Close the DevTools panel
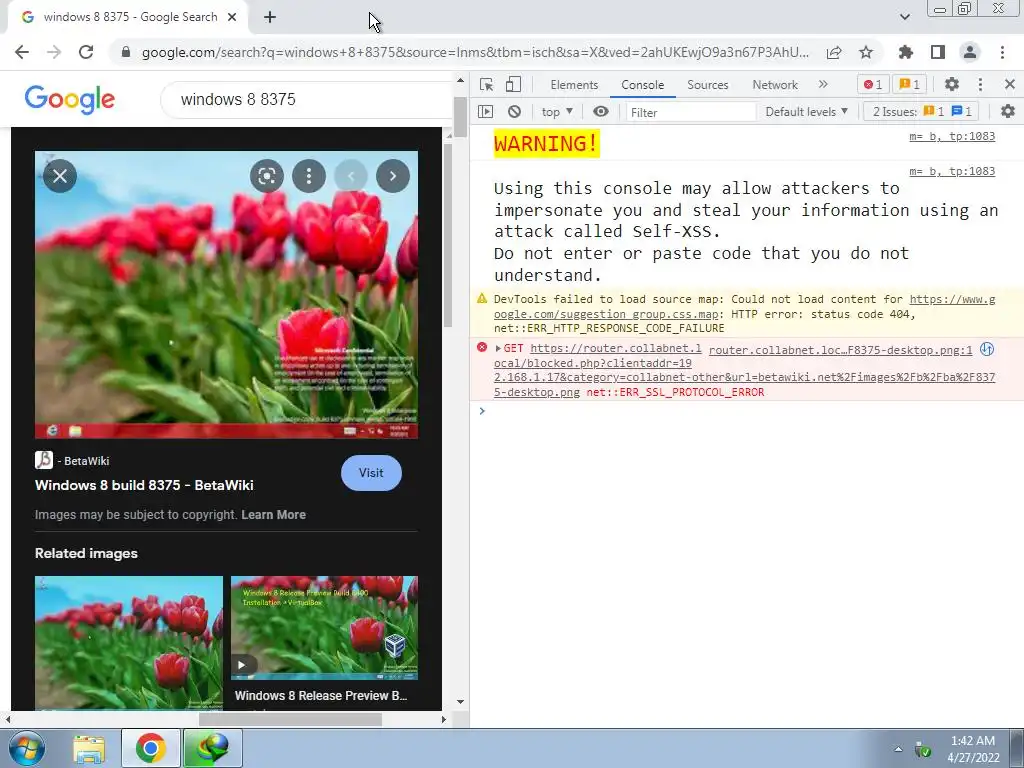This screenshot has height=768, width=1024. [1010, 84]
